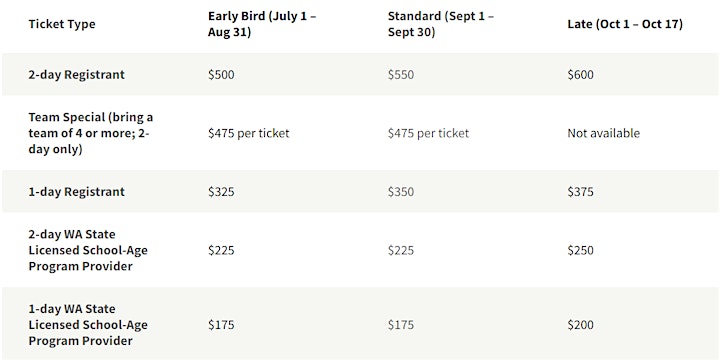Click the $350 Standard price
This screenshot has height=361, width=720.
point(401,192)
